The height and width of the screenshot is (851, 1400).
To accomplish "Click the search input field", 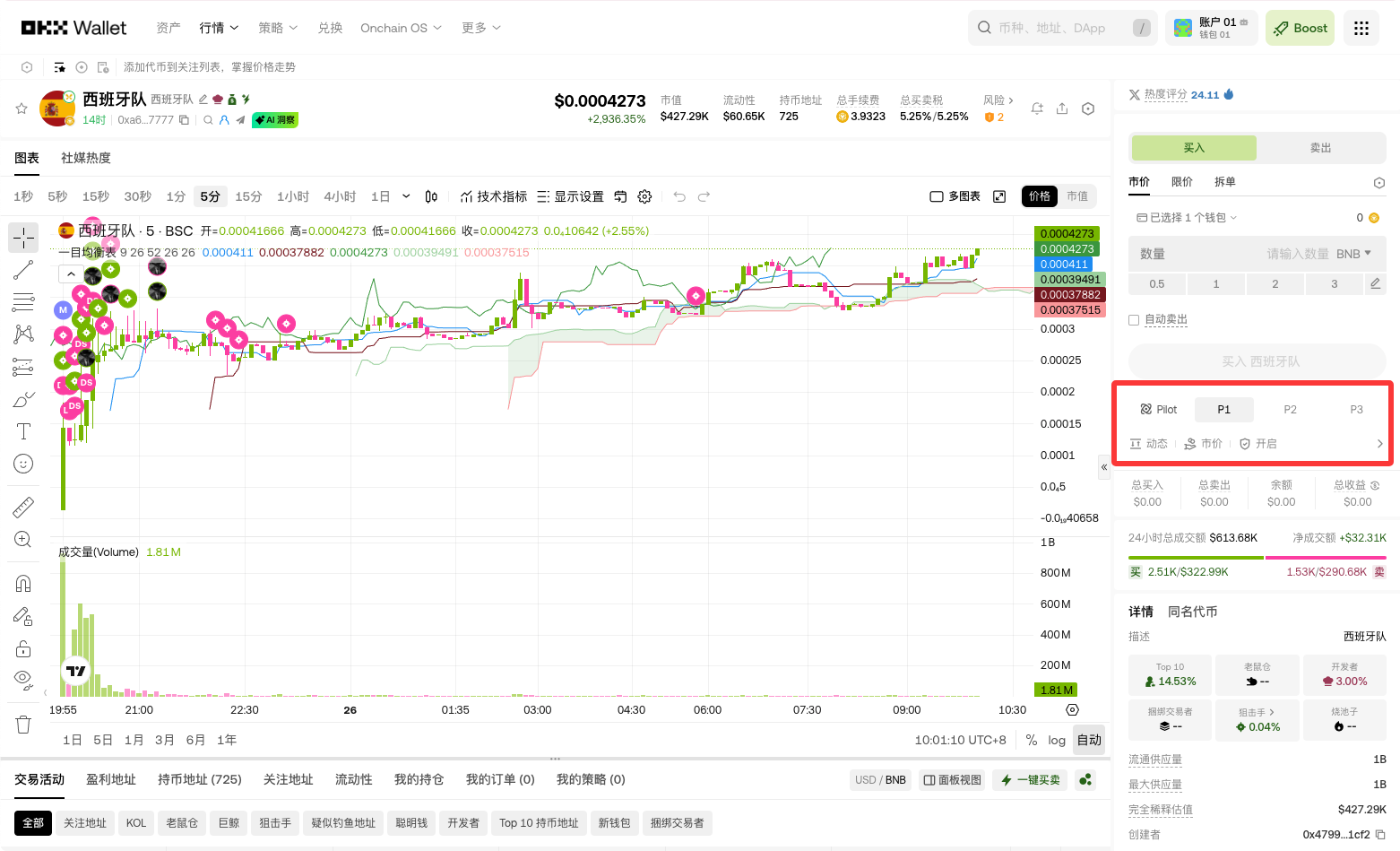I will pos(1063,28).
